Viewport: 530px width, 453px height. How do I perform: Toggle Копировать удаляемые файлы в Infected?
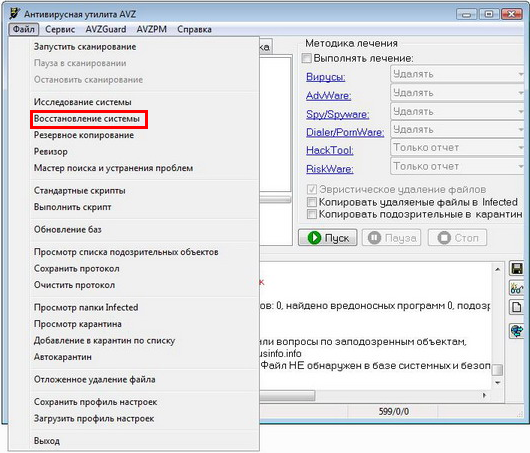pos(311,202)
